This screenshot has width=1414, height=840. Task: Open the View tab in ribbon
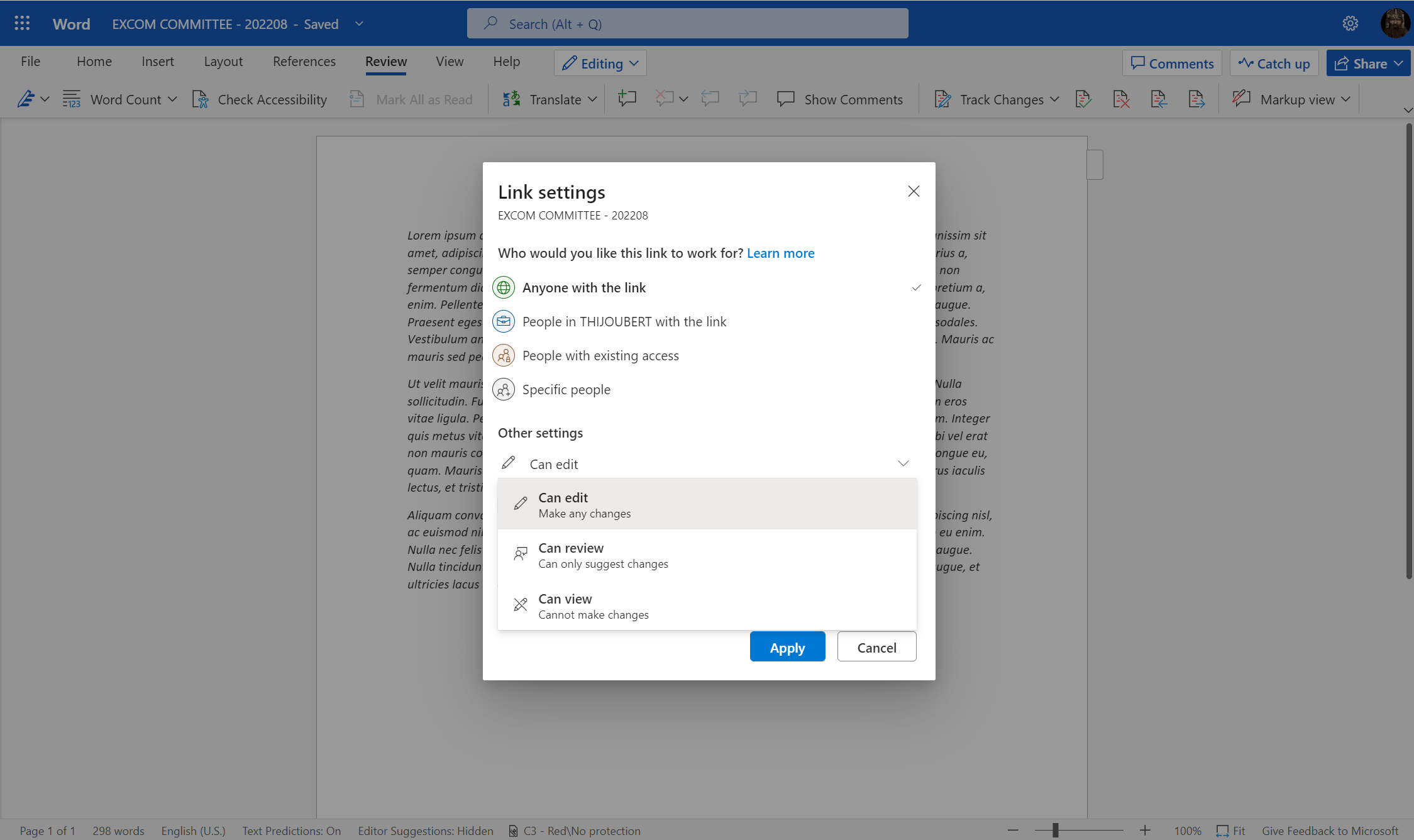(x=449, y=62)
